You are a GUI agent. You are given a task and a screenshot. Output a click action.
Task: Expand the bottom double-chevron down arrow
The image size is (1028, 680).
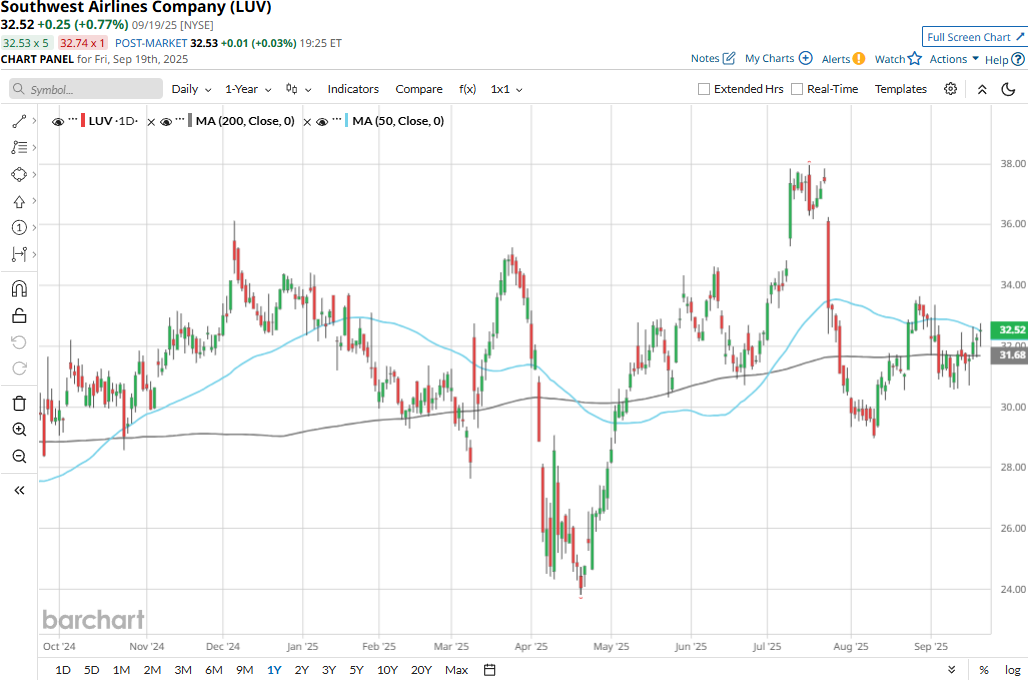[x=951, y=670]
